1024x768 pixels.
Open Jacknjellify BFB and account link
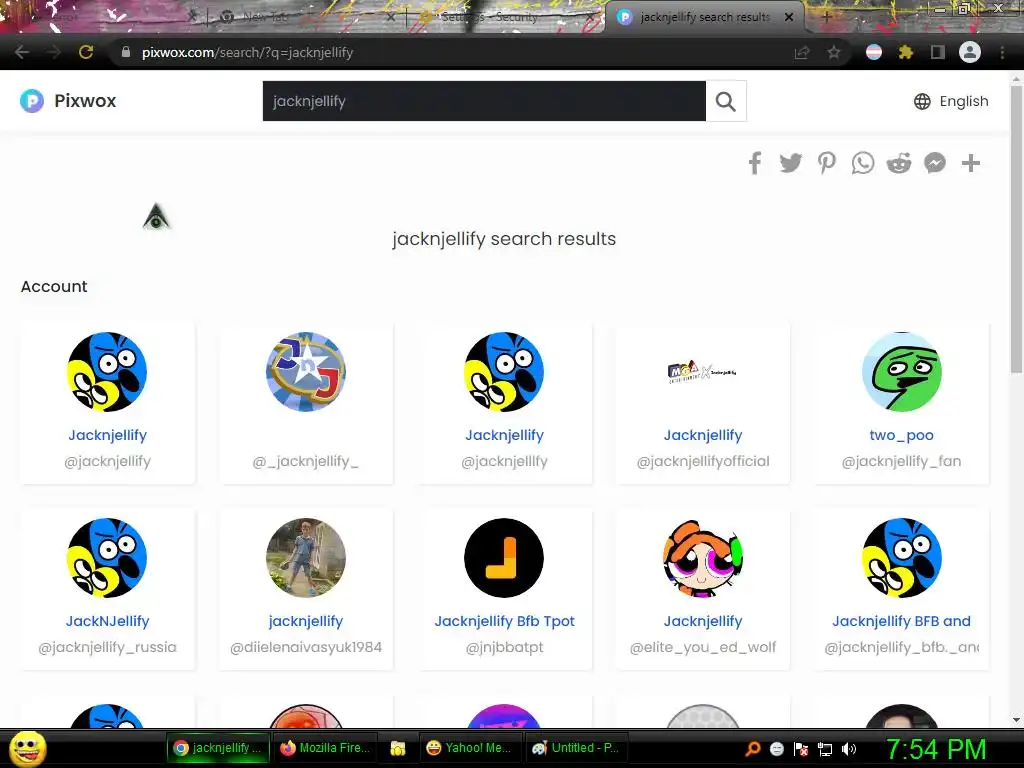[901, 621]
